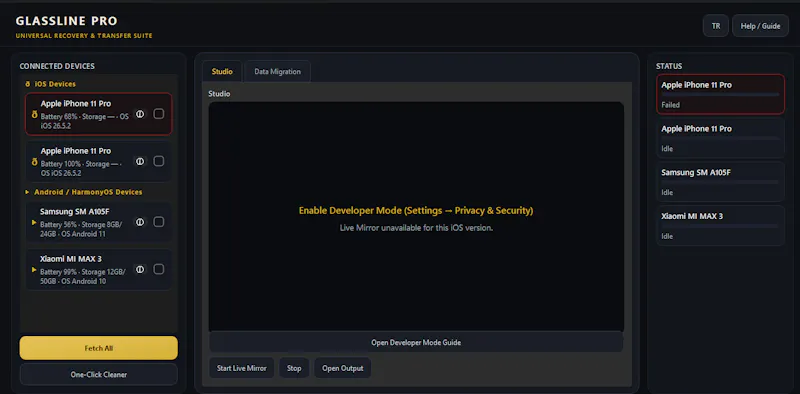Viewport: 800px width, 394px height.
Task: Open Developer Mode Guide
Action: pyautogui.click(x=416, y=342)
